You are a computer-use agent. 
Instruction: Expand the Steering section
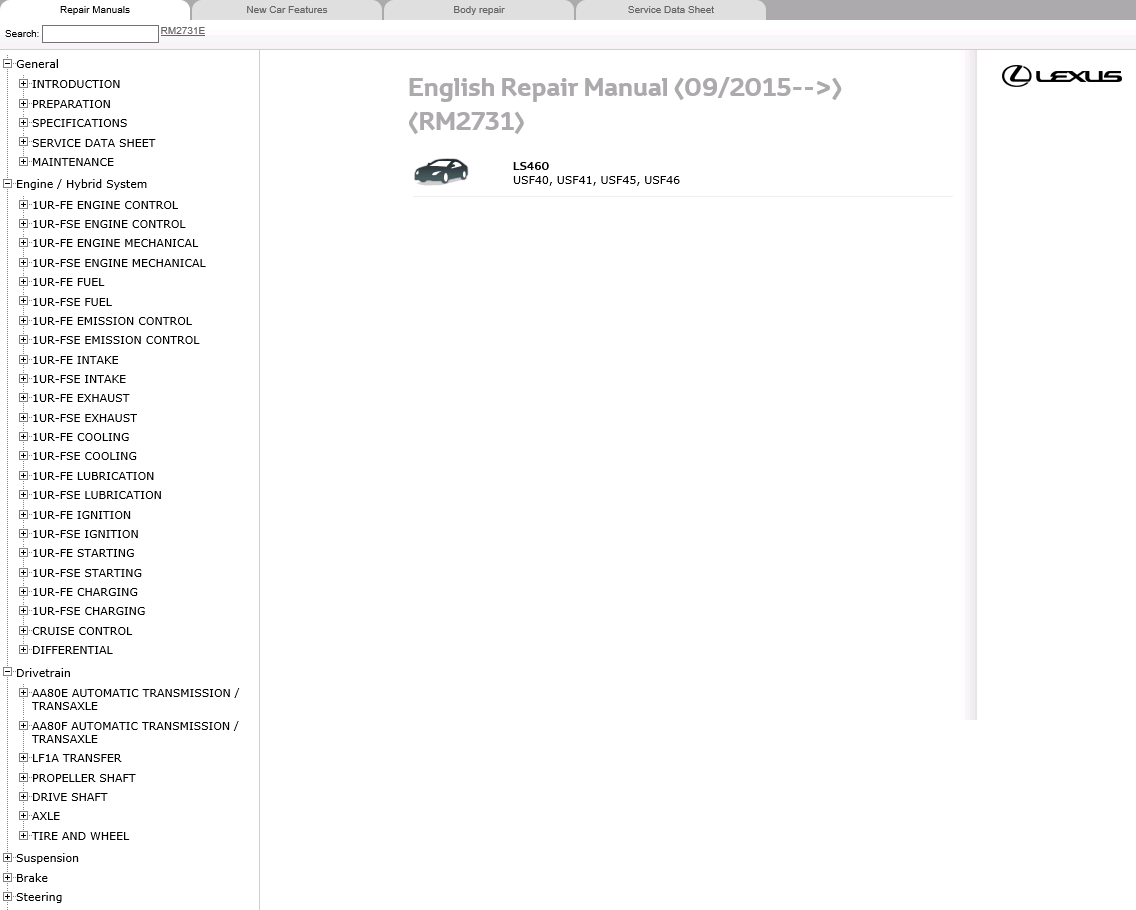pyautogui.click(x=8, y=897)
